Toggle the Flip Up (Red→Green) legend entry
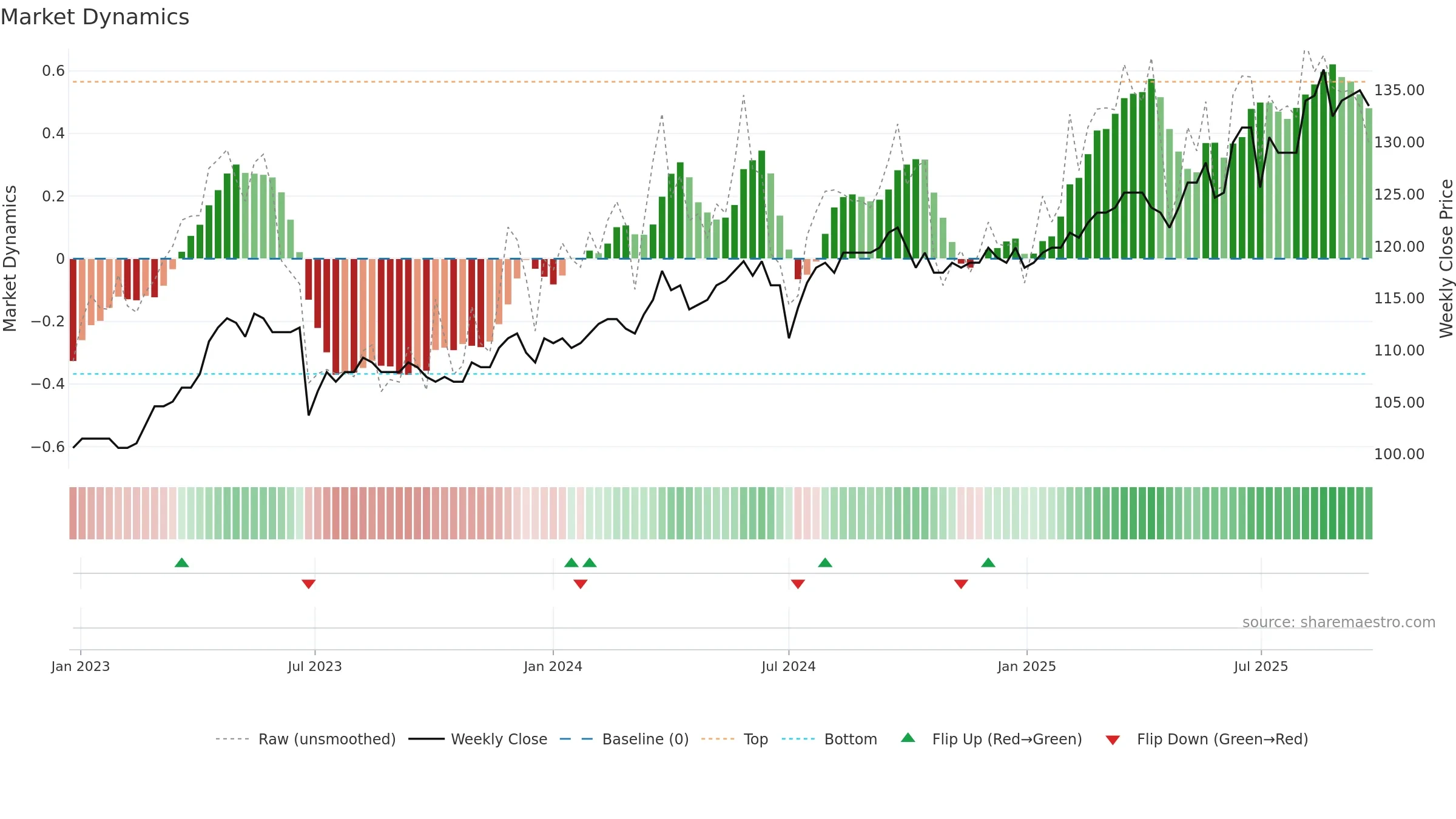The height and width of the screenshot is (819, 1456). click(991, 739)
